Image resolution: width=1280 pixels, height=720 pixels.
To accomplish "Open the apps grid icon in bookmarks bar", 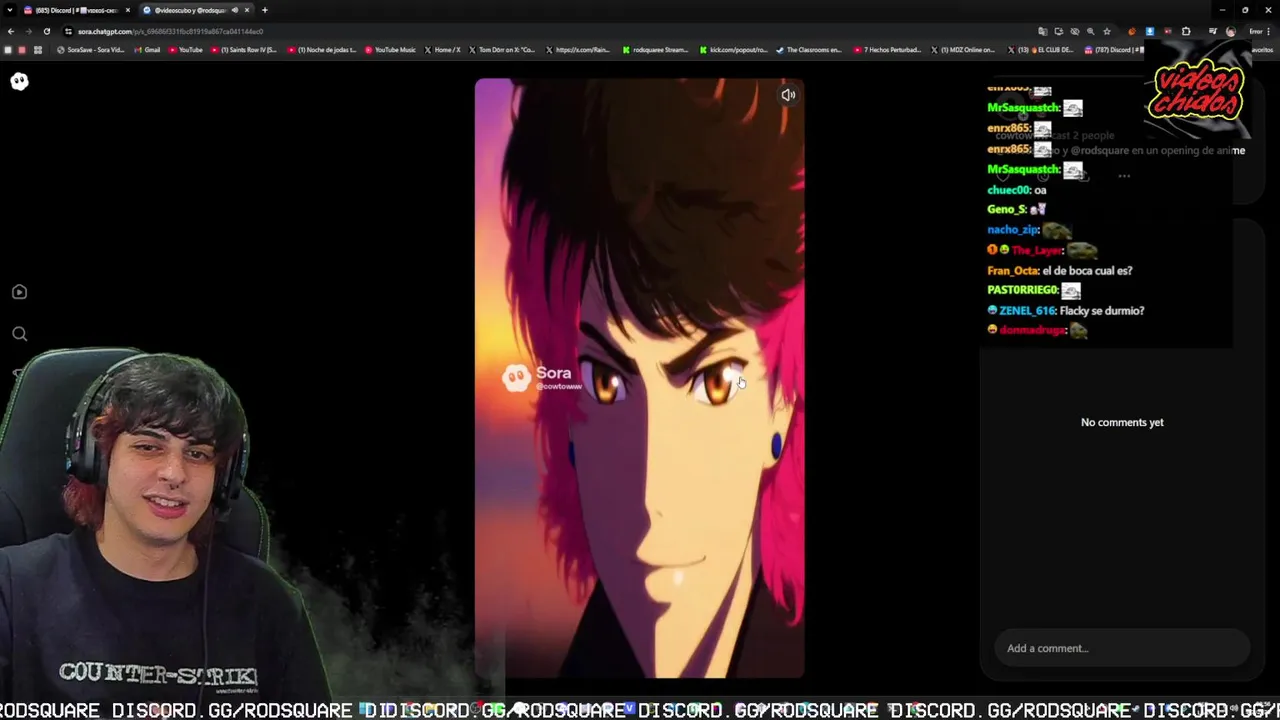I will pos(38,50).
